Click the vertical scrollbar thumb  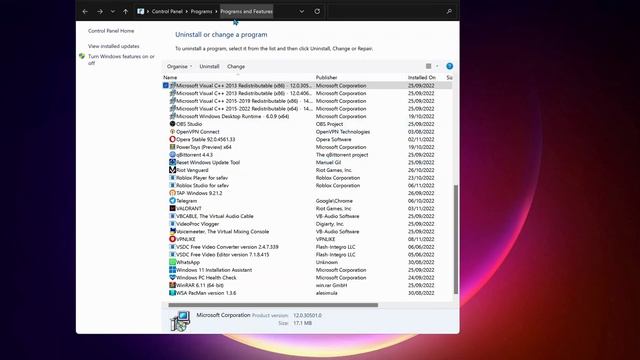point(456,239)
